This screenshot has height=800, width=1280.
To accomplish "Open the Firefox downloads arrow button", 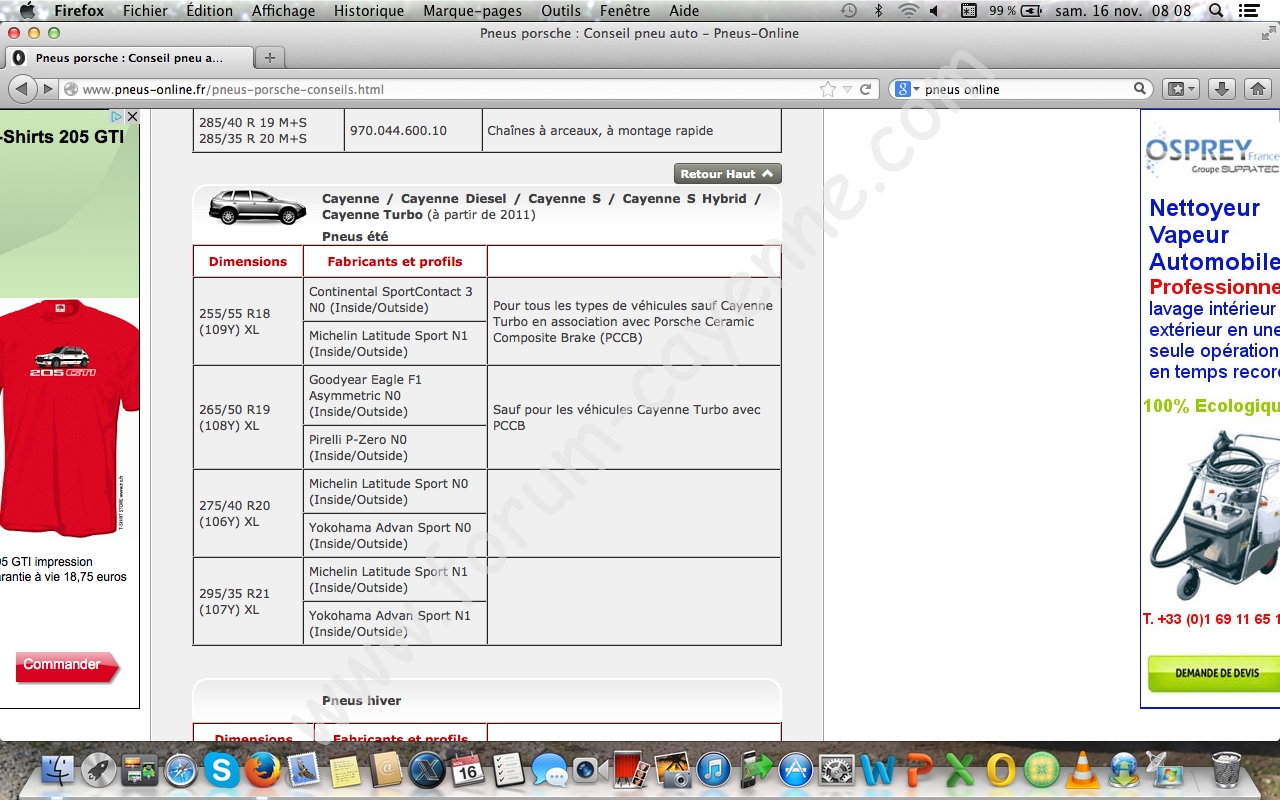I will 1221,89.
